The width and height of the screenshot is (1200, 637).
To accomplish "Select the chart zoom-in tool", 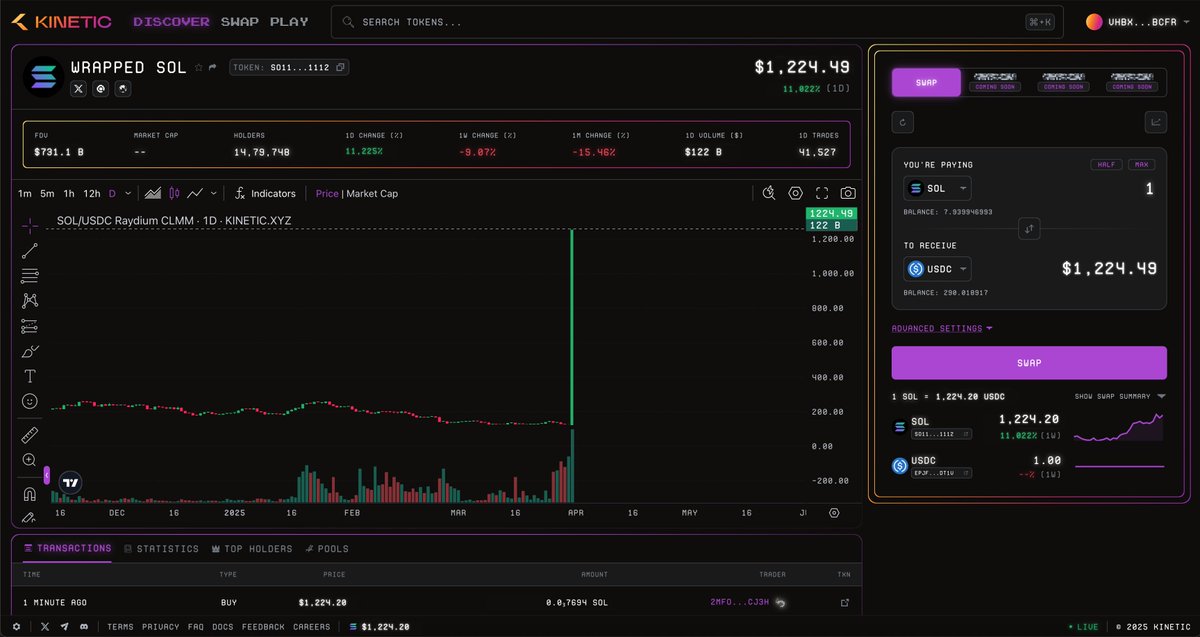I will pyautogui.click(x=30, y=460).
